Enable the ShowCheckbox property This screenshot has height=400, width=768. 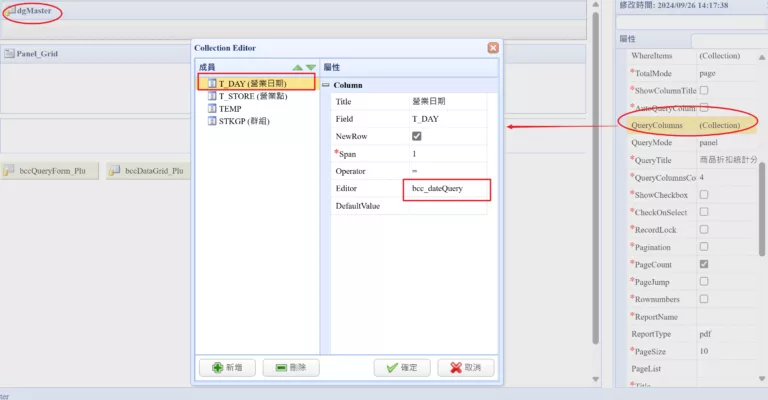point(704,195)
